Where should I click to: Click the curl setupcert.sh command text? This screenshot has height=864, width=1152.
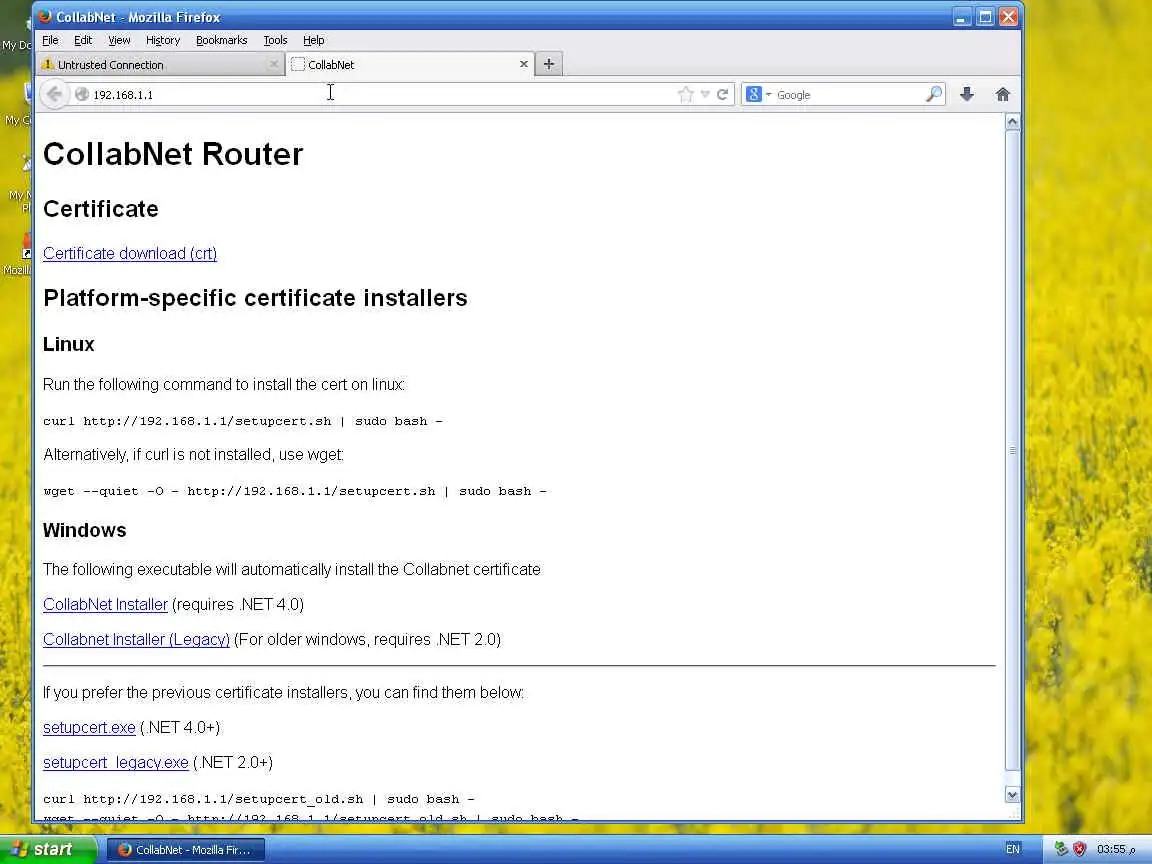pyautogui.click(x=242, y=421)
